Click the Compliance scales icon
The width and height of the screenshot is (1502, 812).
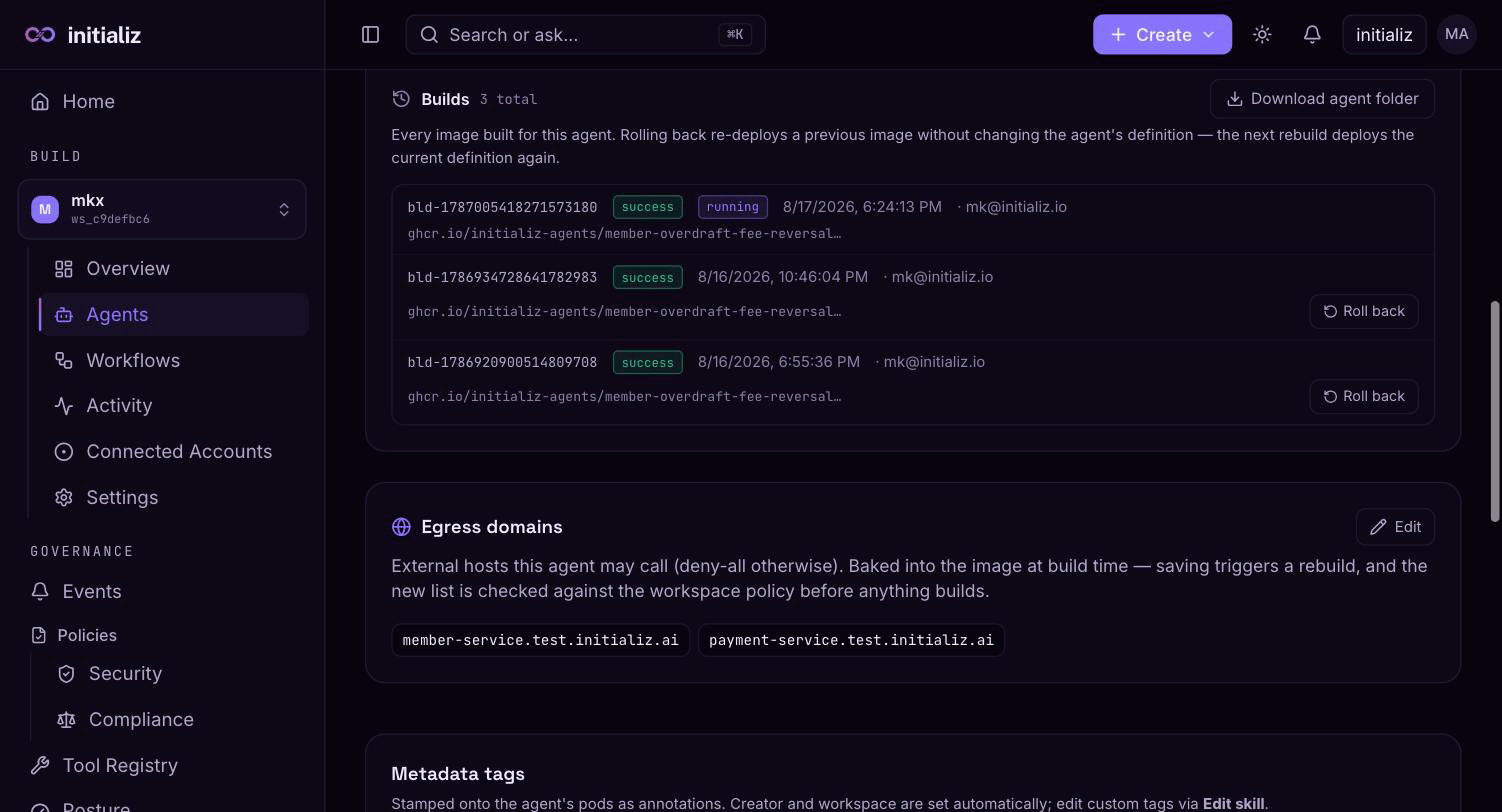(x=66, y=720)
